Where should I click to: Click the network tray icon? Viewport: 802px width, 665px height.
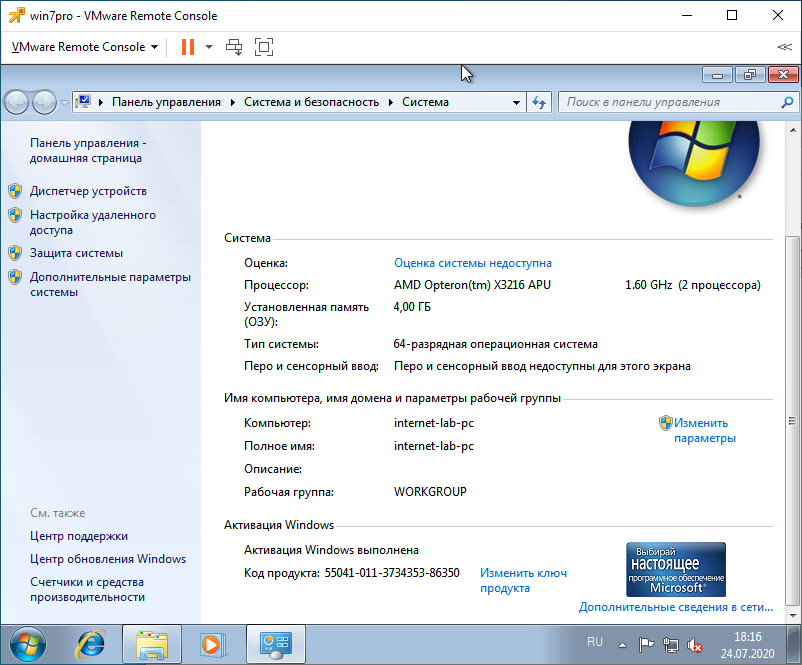pos(671,645)
